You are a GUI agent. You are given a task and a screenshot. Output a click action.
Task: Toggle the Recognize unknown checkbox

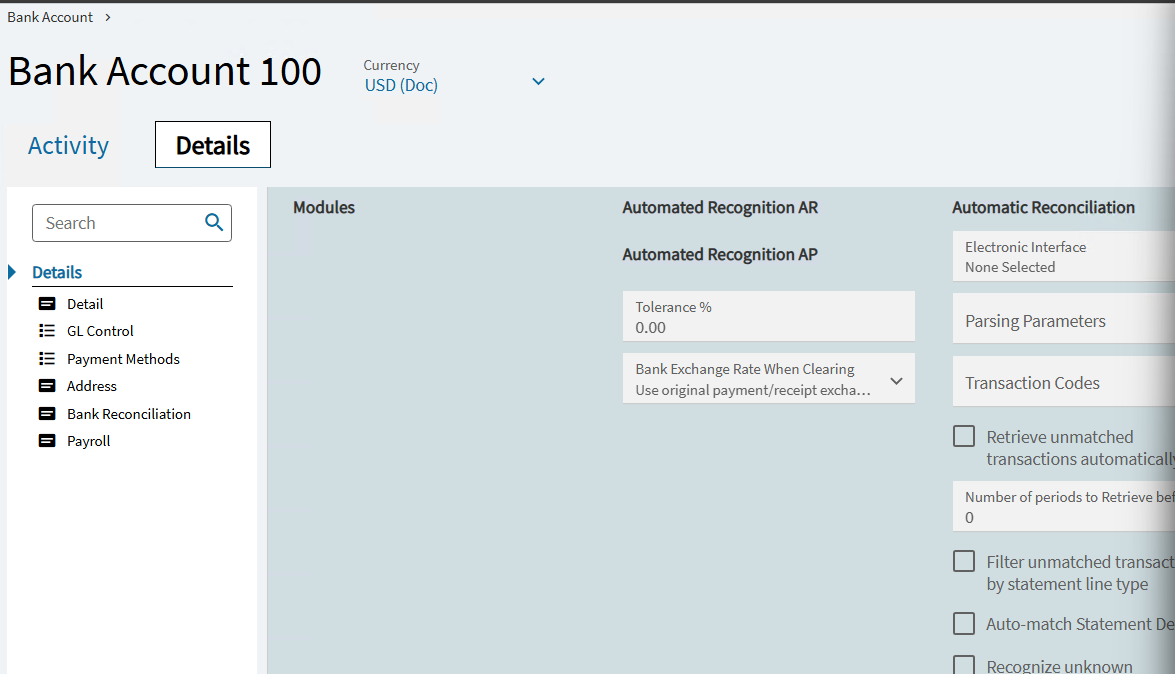(964, 665)
